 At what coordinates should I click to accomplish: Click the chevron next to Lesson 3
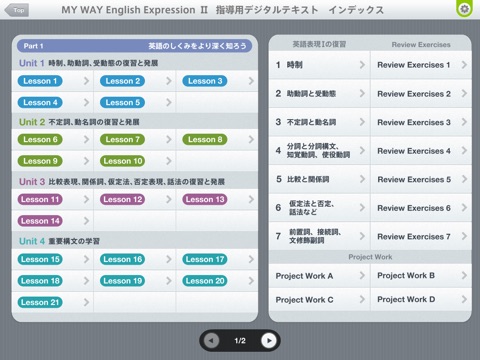point(251,81)
